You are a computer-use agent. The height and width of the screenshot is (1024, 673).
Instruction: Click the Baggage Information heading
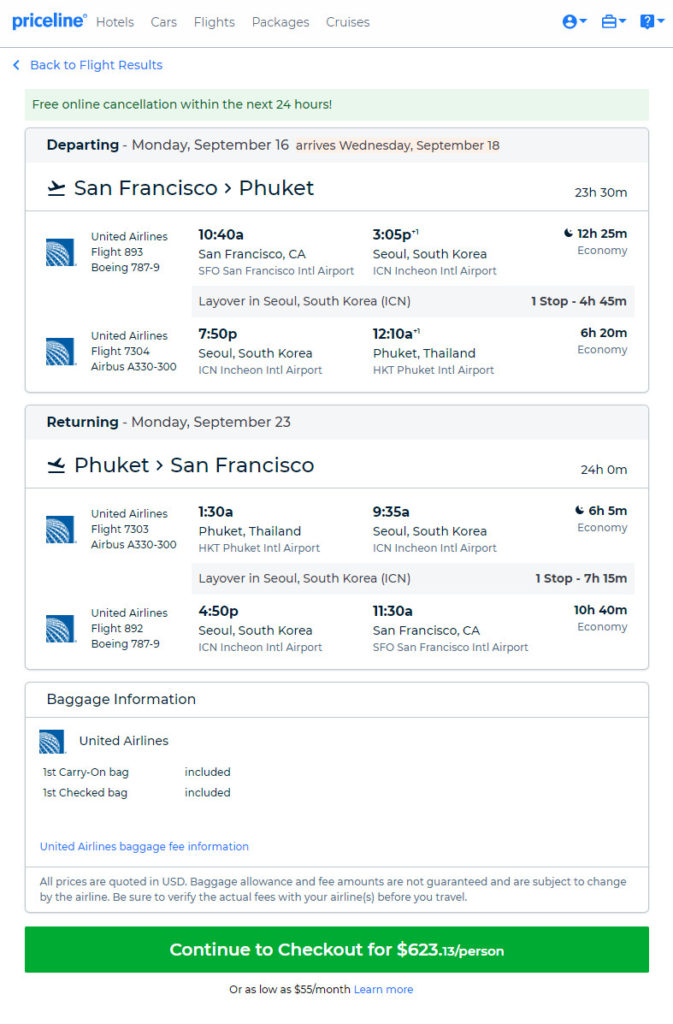click(121, 699)
